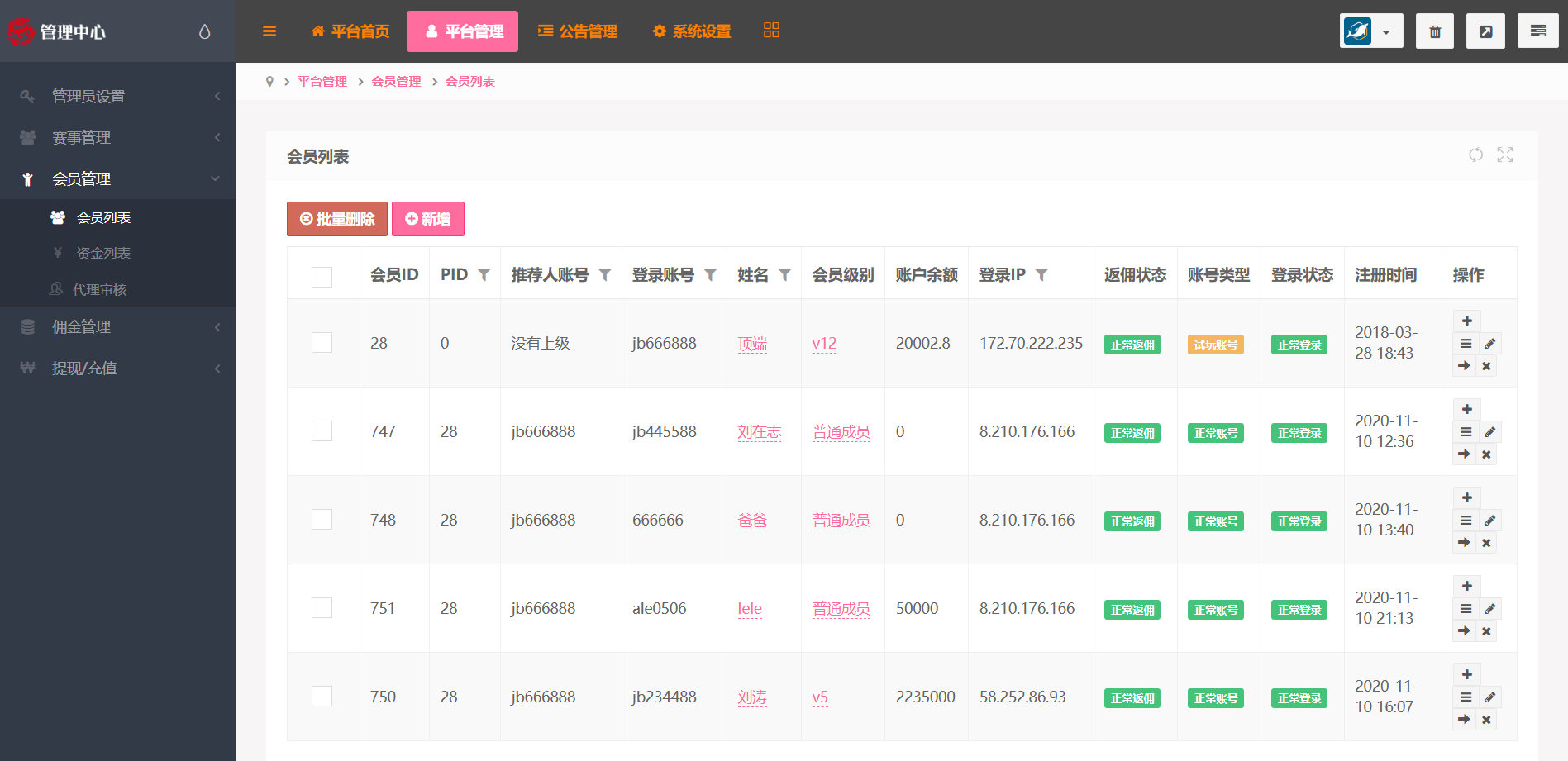Click edit pencil for member 748
The width and height of the screenshot is (1568, 761).
tap(1489, 521)
